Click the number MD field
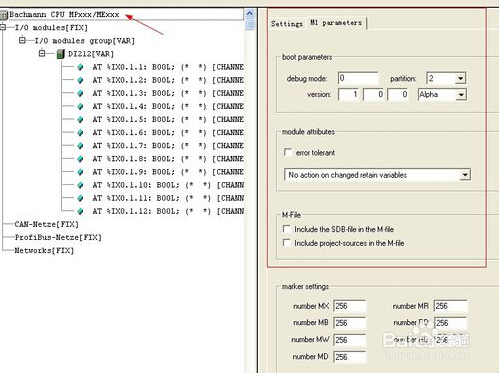Image resolution: width=501 pixels, height=376 pixels. click(x=350, y=357)
